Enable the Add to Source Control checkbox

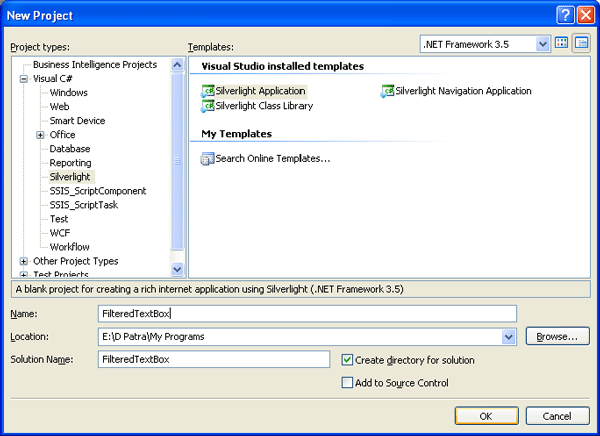pos(347,382)
